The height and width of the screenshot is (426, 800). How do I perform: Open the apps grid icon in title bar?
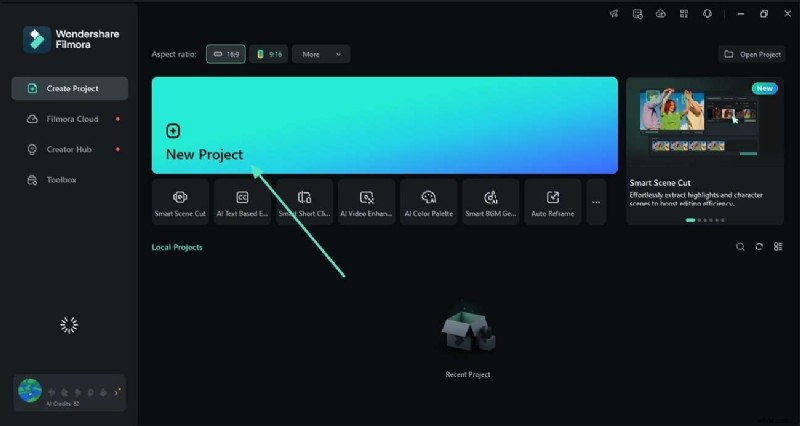tap(684, 14)
